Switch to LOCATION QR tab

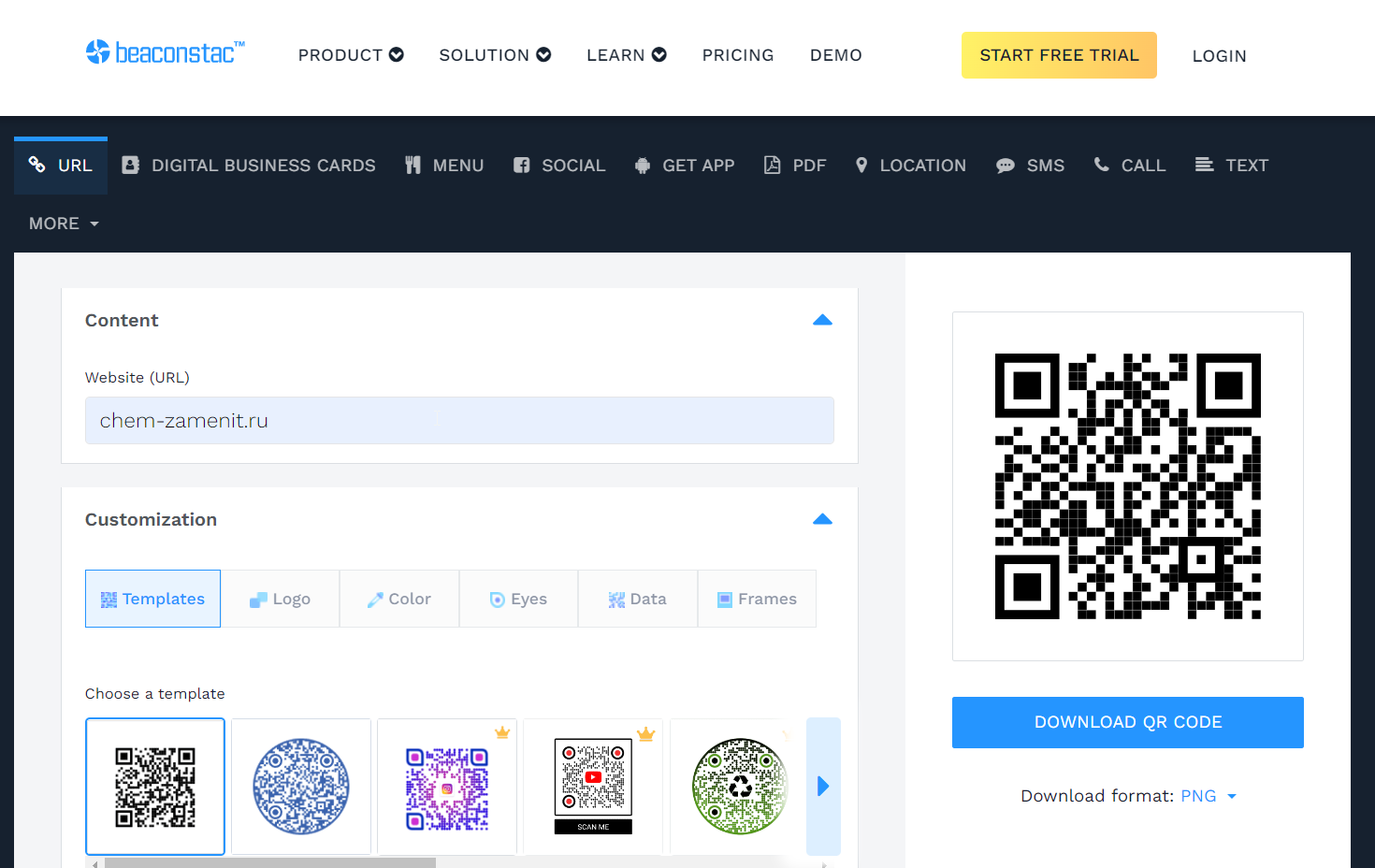910,166
